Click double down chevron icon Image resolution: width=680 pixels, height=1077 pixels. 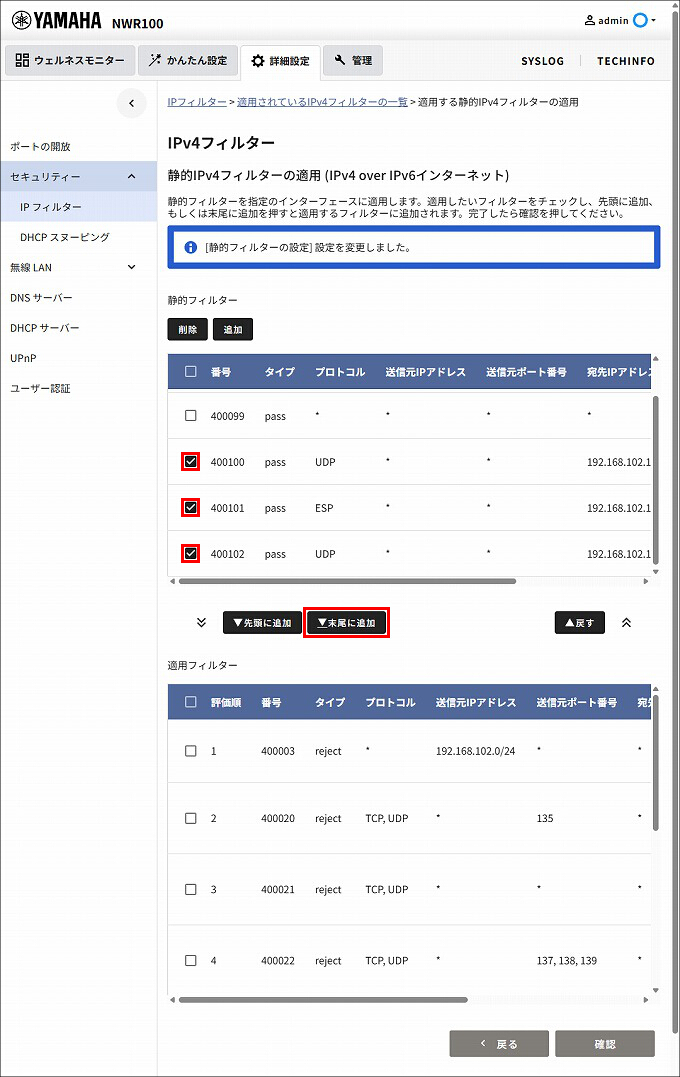[201, 622]
